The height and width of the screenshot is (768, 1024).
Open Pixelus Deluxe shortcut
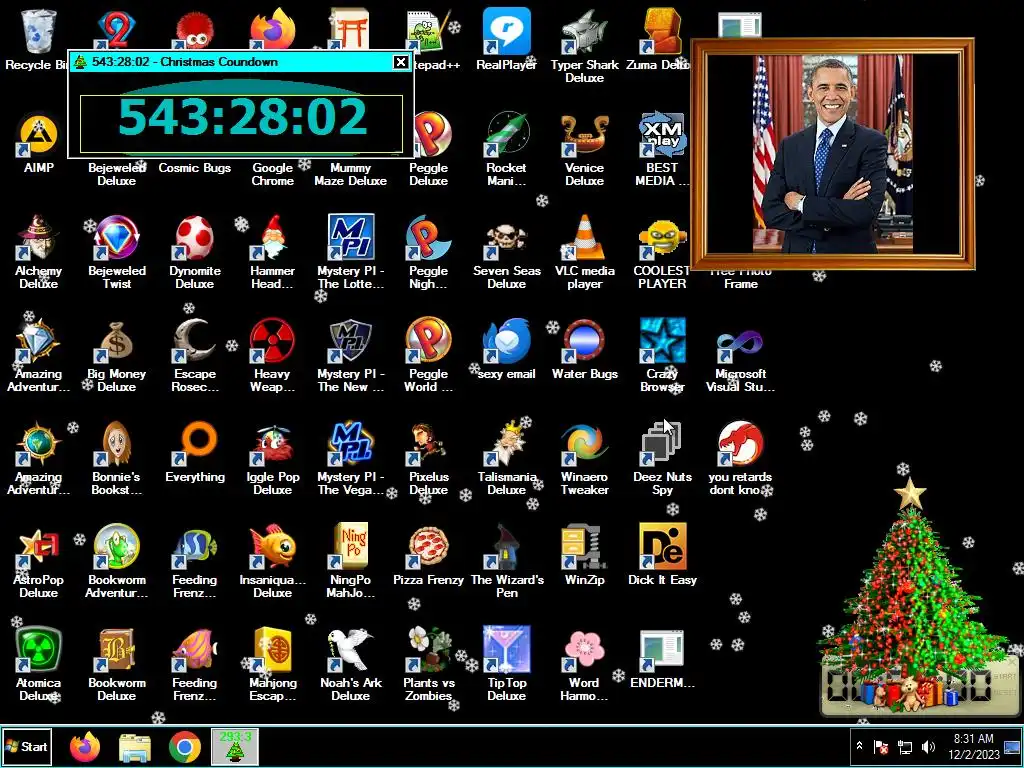coord(428,444)
